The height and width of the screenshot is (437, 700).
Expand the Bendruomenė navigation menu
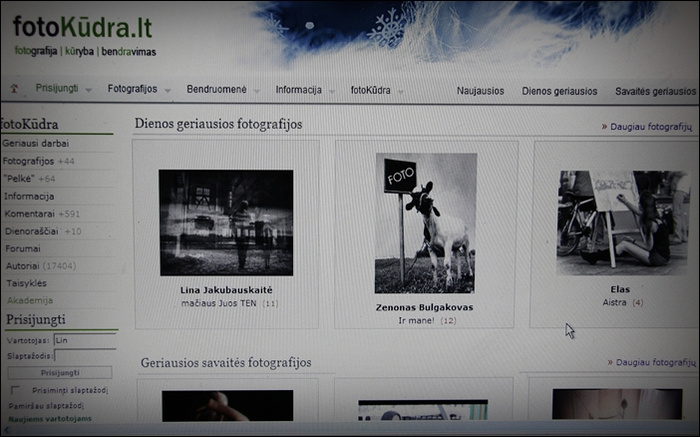[221, 90]
